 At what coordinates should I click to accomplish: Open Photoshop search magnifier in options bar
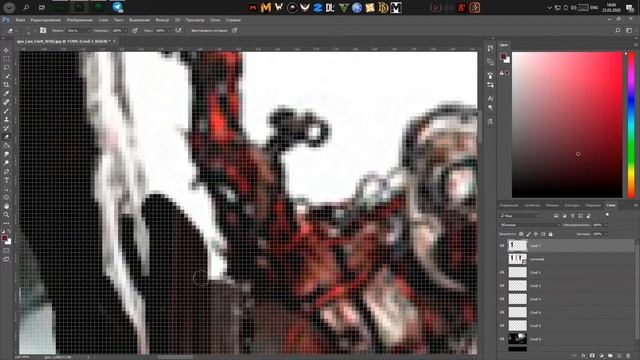click(618, 30)
